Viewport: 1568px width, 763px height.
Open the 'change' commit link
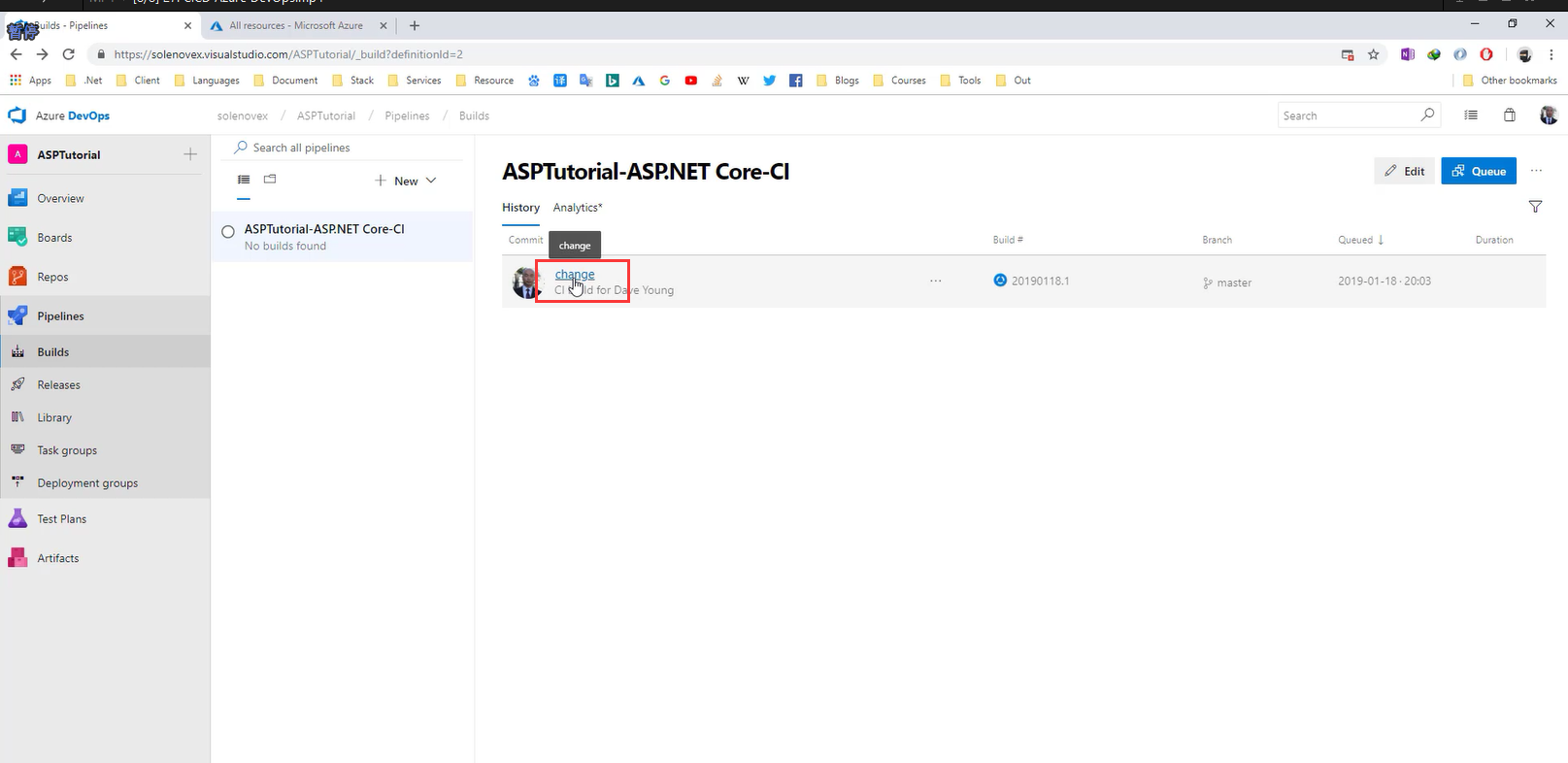click(575, 275)
